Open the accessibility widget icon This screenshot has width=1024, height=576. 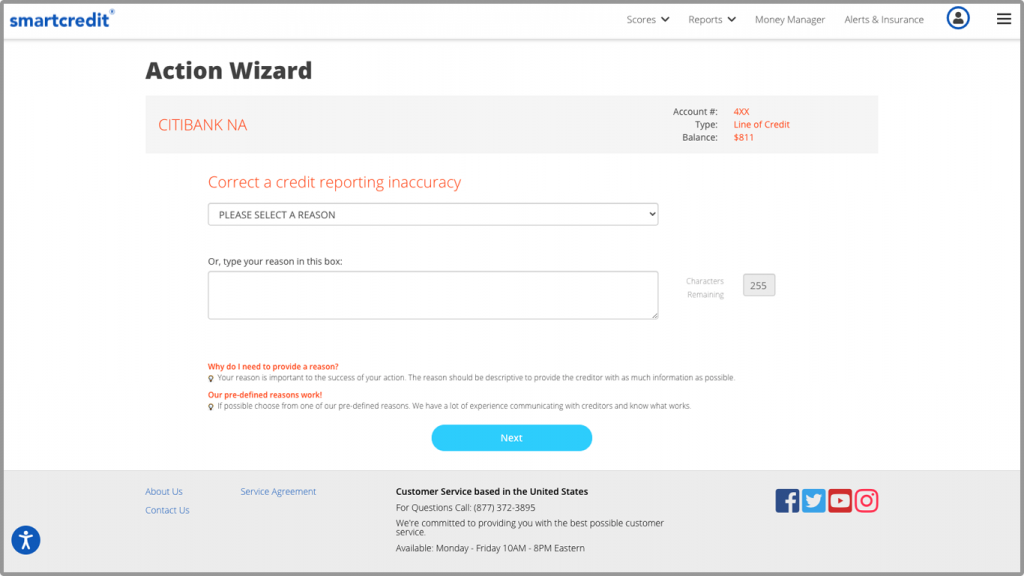(x=26, y=540)
